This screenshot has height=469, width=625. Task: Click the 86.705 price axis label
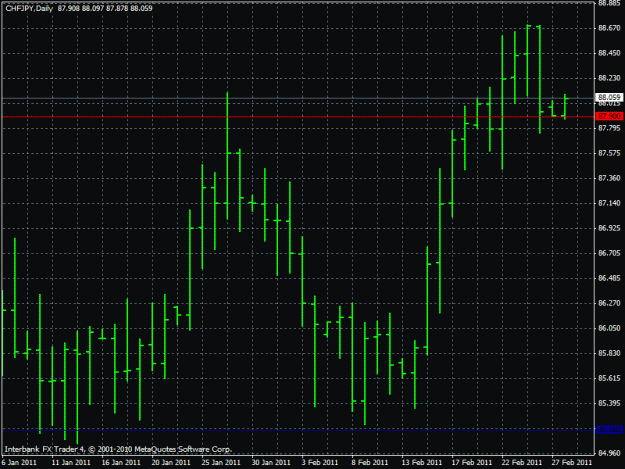[x=609, y=253]
